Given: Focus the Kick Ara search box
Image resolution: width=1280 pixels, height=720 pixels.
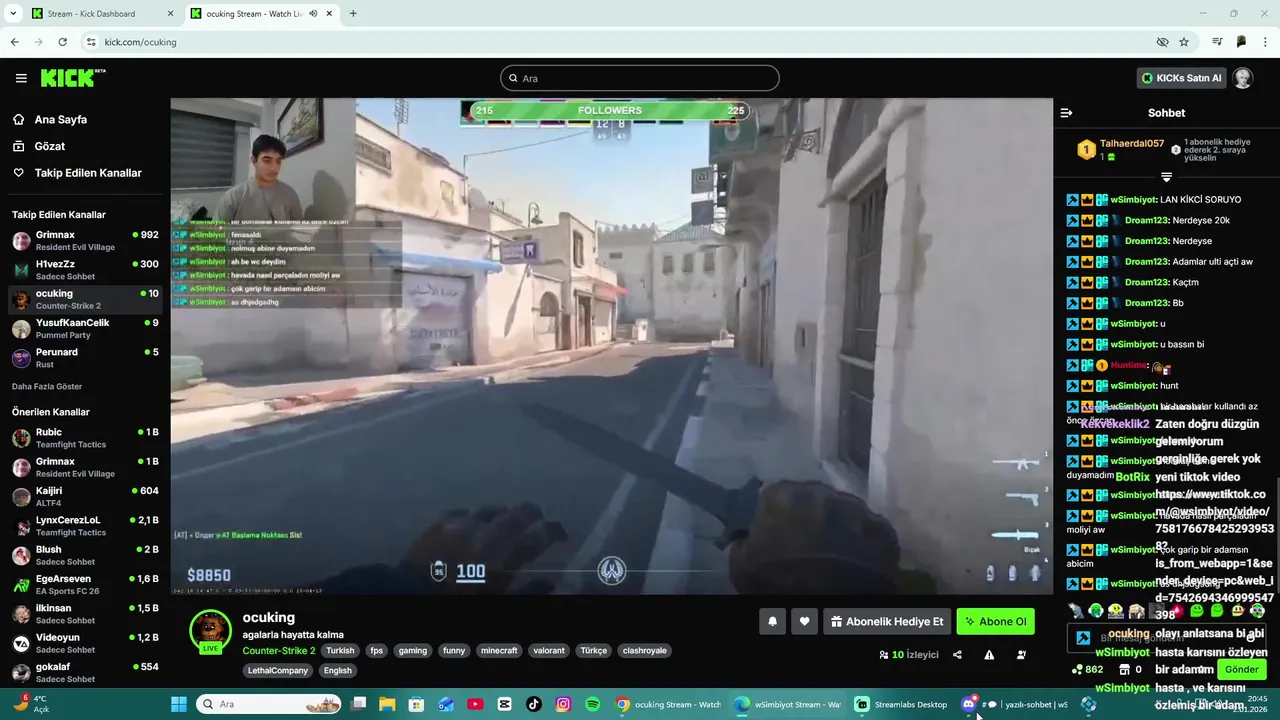Looking at the screenshot, I should tap(640, 78).
